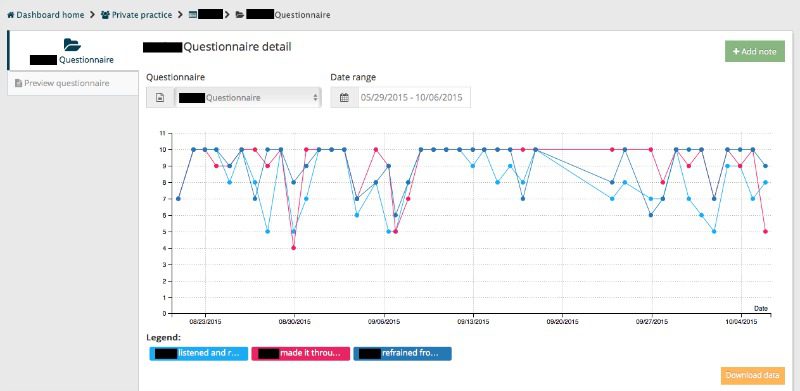Click the document icon beside Preview questionnaire

[18, 83]
